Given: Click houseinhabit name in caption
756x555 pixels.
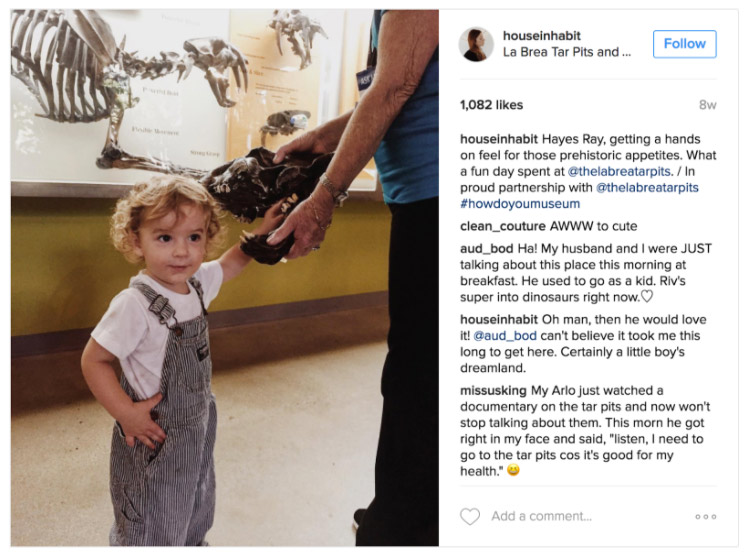Looking at the screenshot, I should point(499,139).
